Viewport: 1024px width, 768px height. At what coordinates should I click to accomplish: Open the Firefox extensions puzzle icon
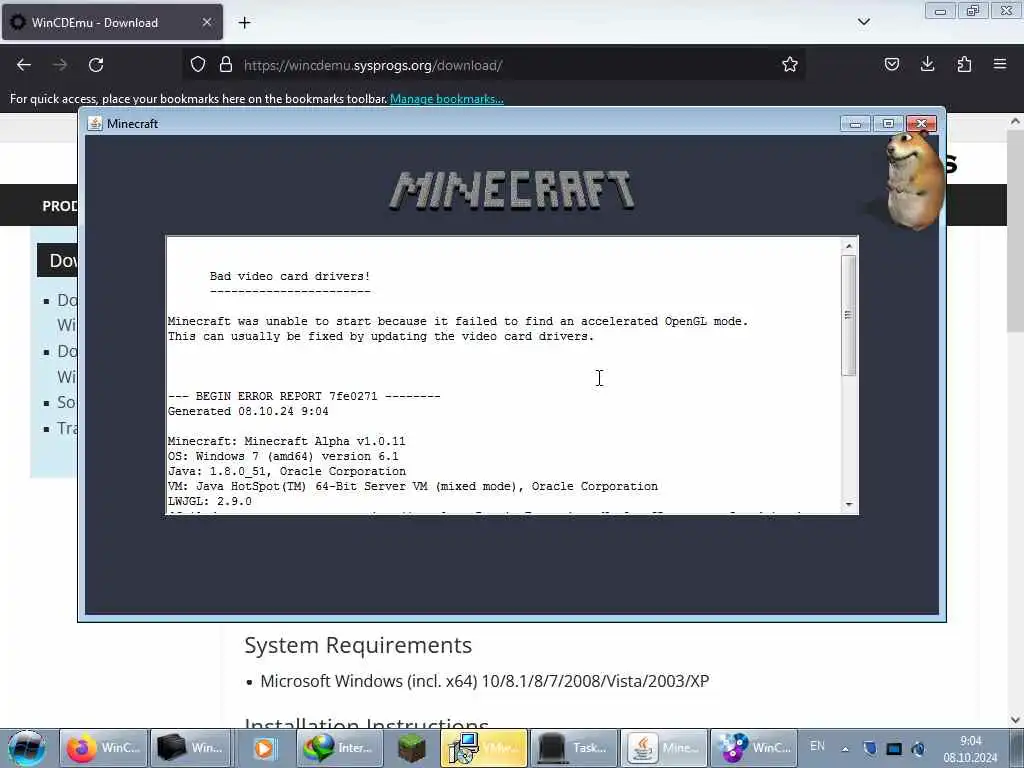click(964, 64)
